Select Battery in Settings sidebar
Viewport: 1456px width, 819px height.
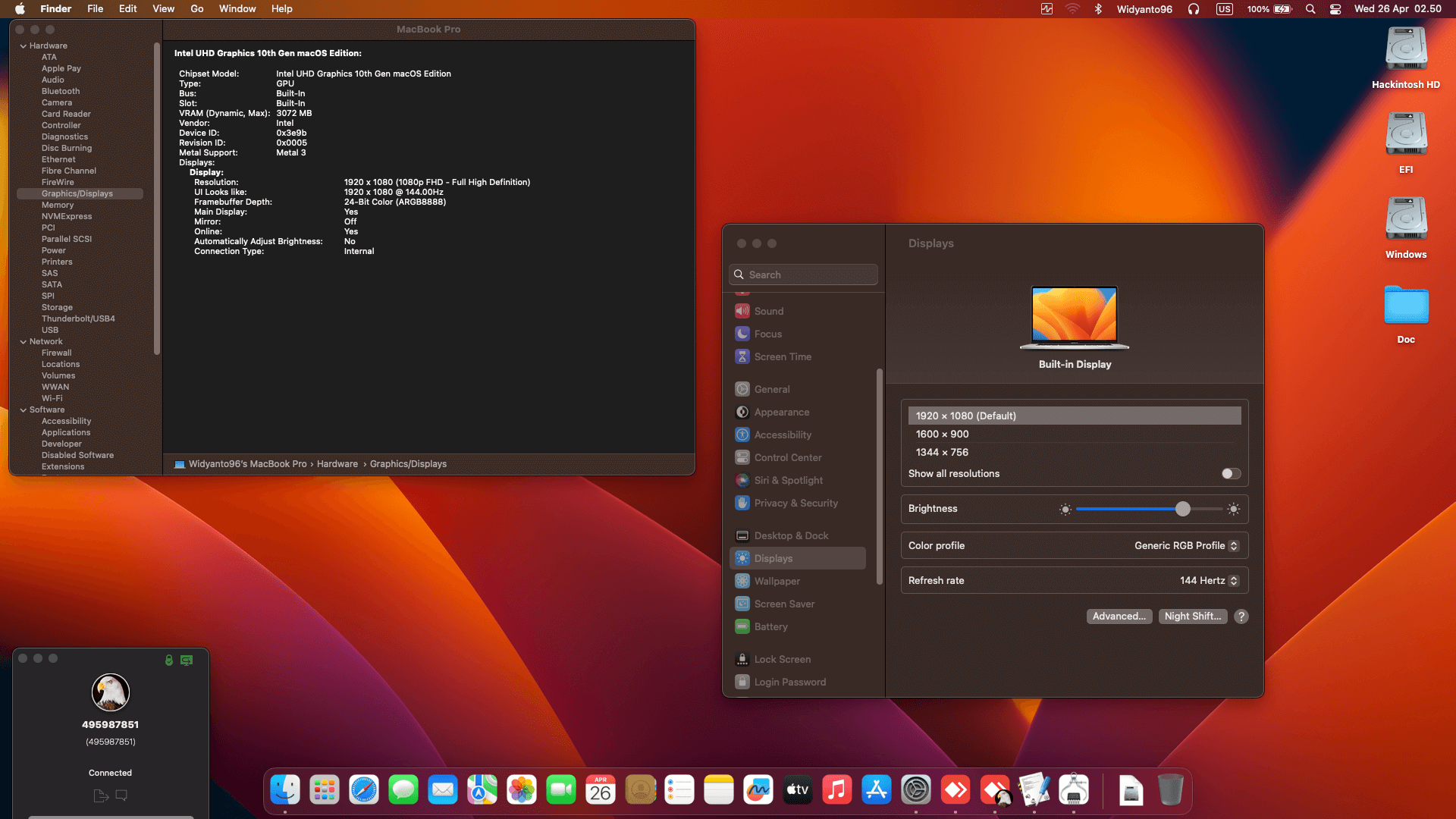coord(798,627)
